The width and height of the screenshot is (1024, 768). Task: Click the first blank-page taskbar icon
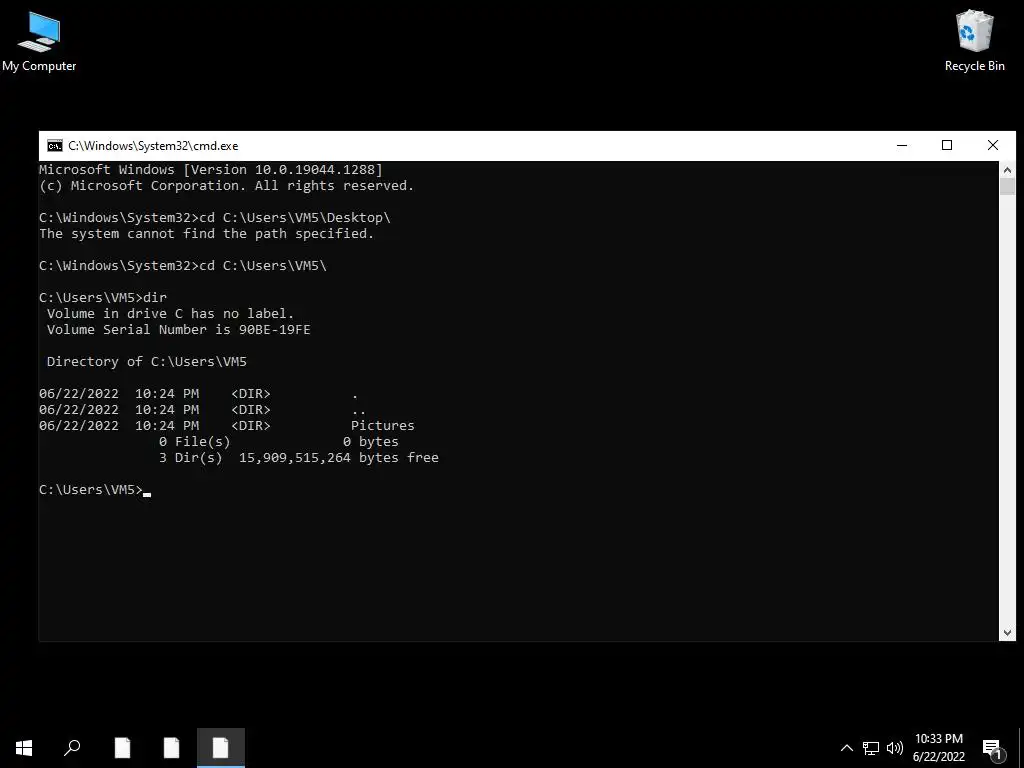(122, 748)
